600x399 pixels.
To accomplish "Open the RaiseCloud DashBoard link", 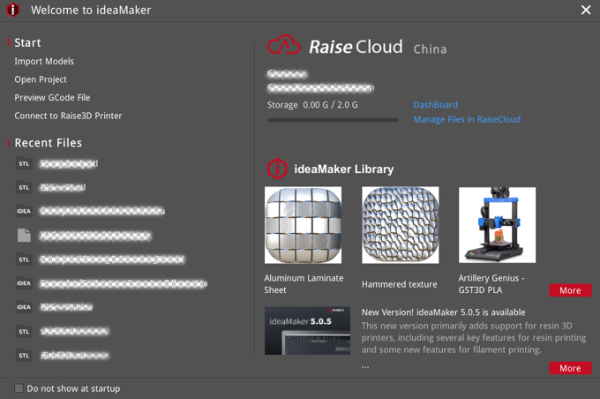I will 435,105.
